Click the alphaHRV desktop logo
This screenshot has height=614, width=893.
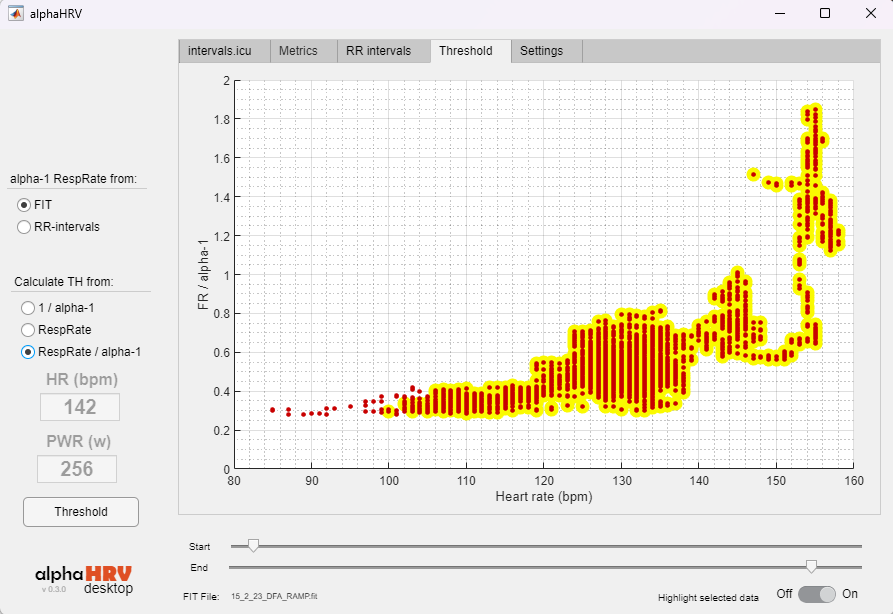tap(84, 580)
